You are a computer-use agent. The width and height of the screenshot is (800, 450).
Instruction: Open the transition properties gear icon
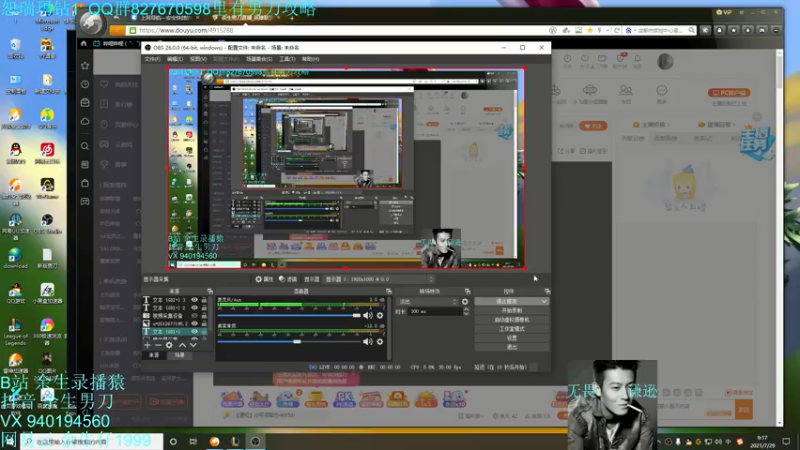click(465, 302)
